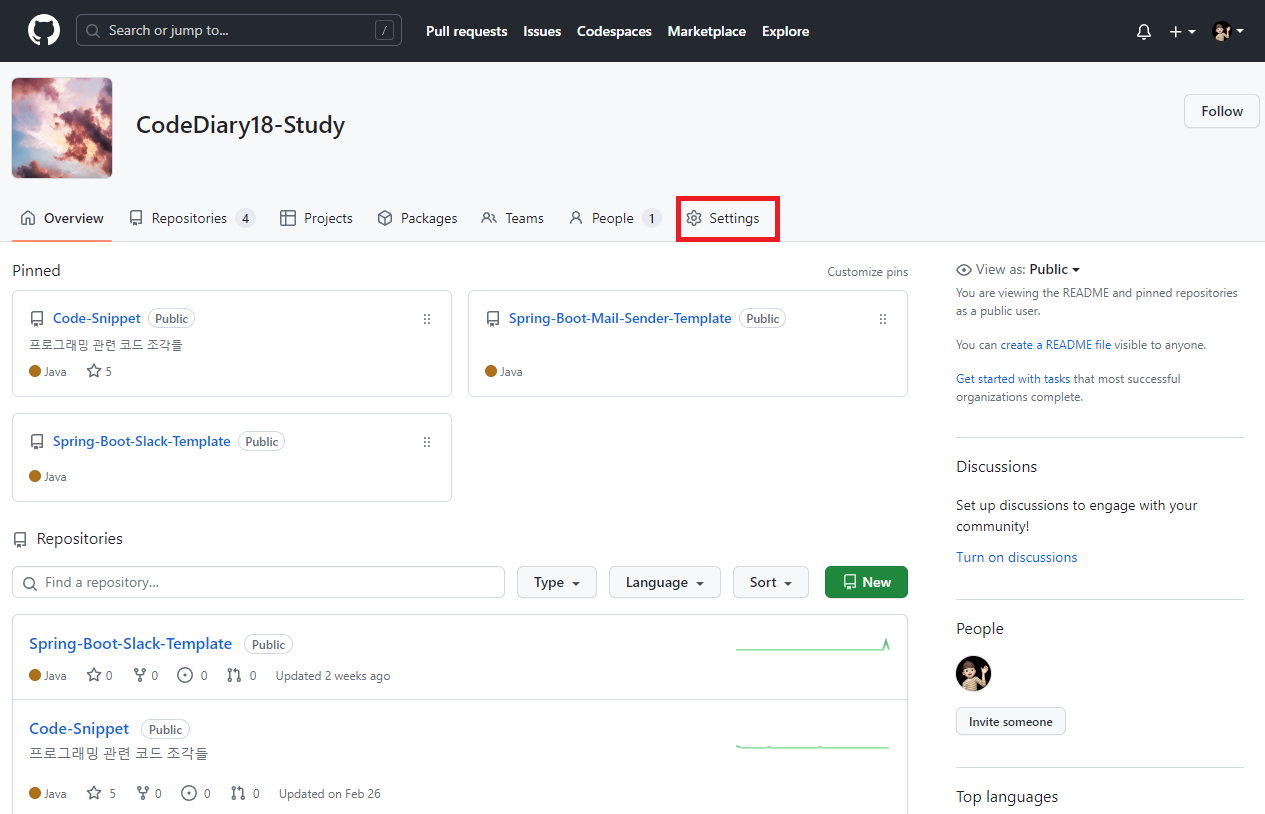Switch to the Teams tab
The height and width of the screenshot is (814, 1265).
512,218
